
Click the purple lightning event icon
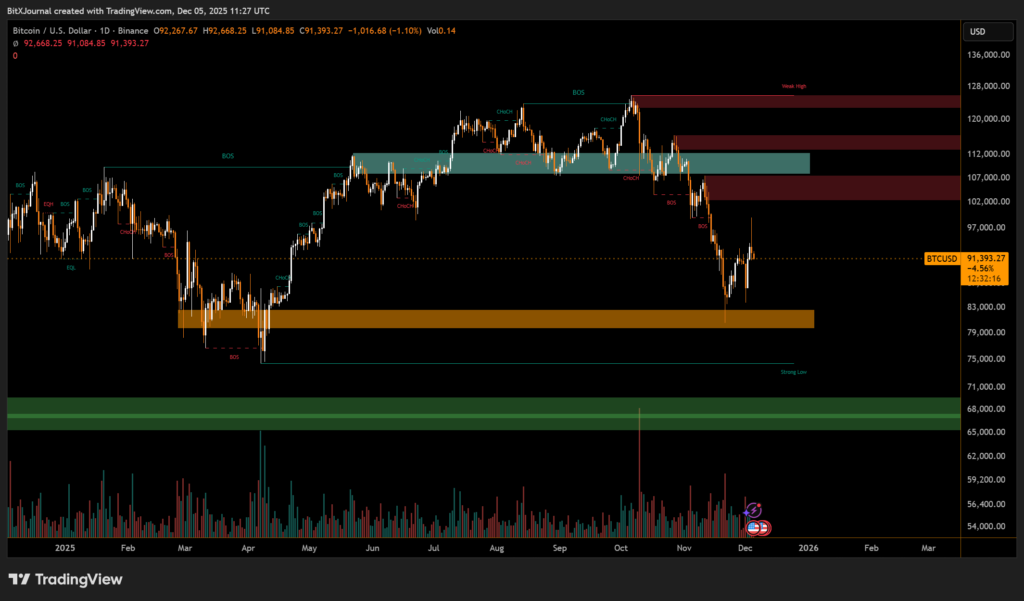coord(755,510)
